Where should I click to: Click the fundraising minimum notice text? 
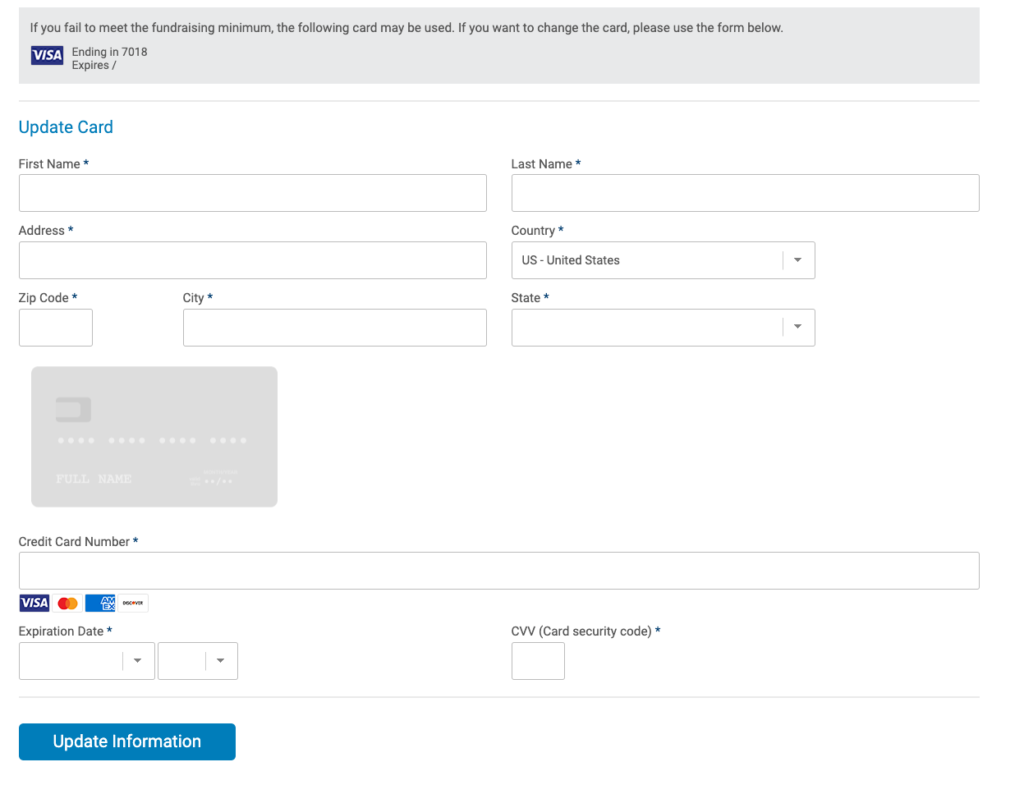pos(406,27)
